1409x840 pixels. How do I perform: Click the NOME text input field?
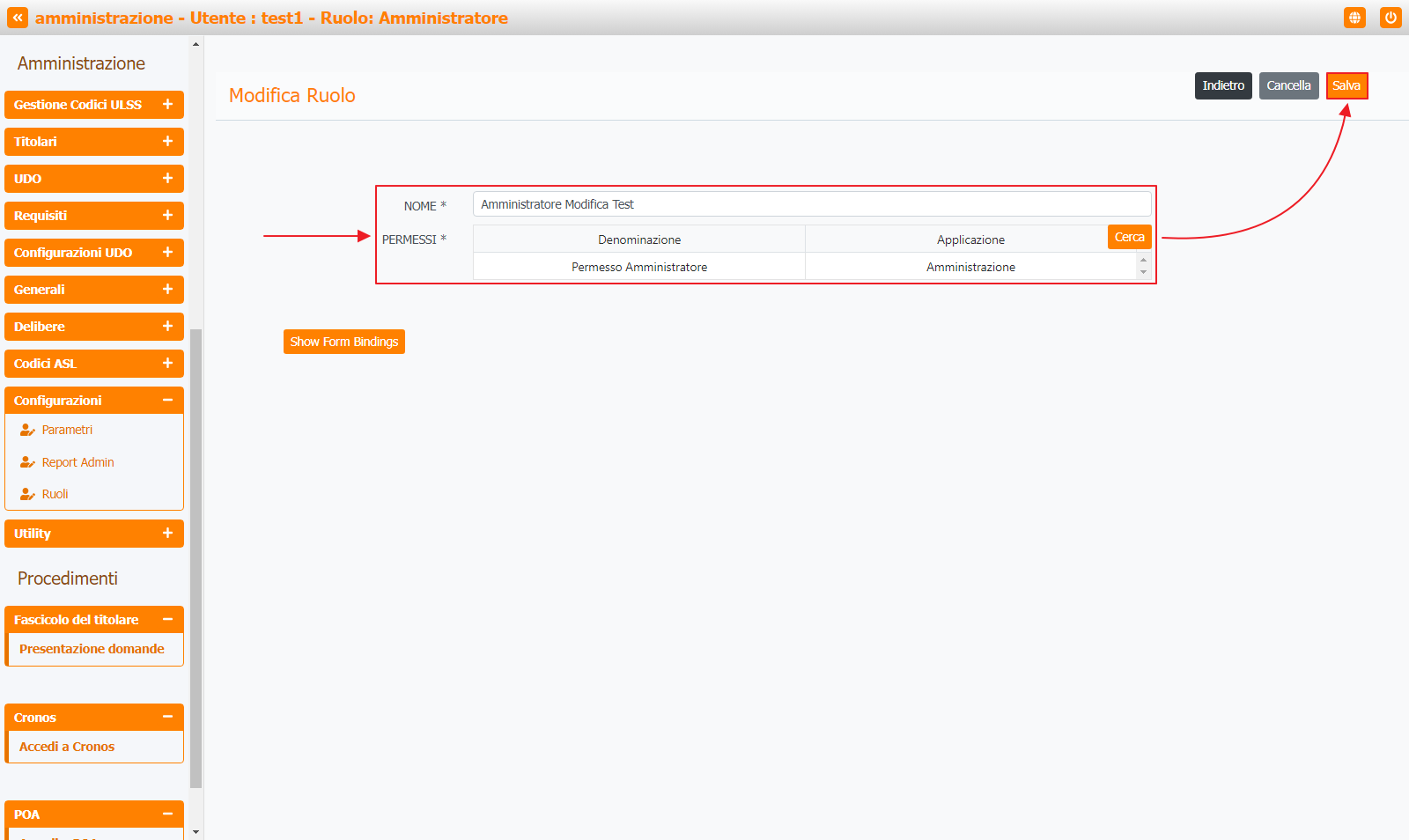(811, 204)
